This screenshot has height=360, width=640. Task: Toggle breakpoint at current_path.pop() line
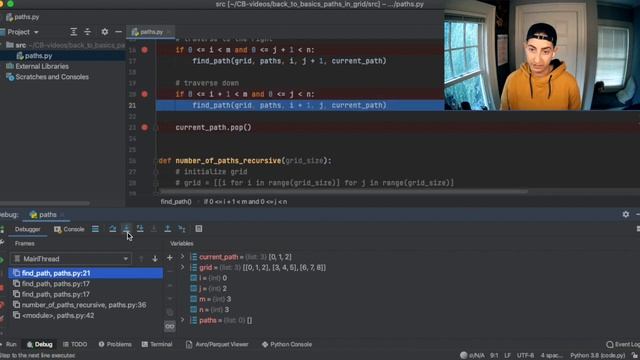(144, 127)
